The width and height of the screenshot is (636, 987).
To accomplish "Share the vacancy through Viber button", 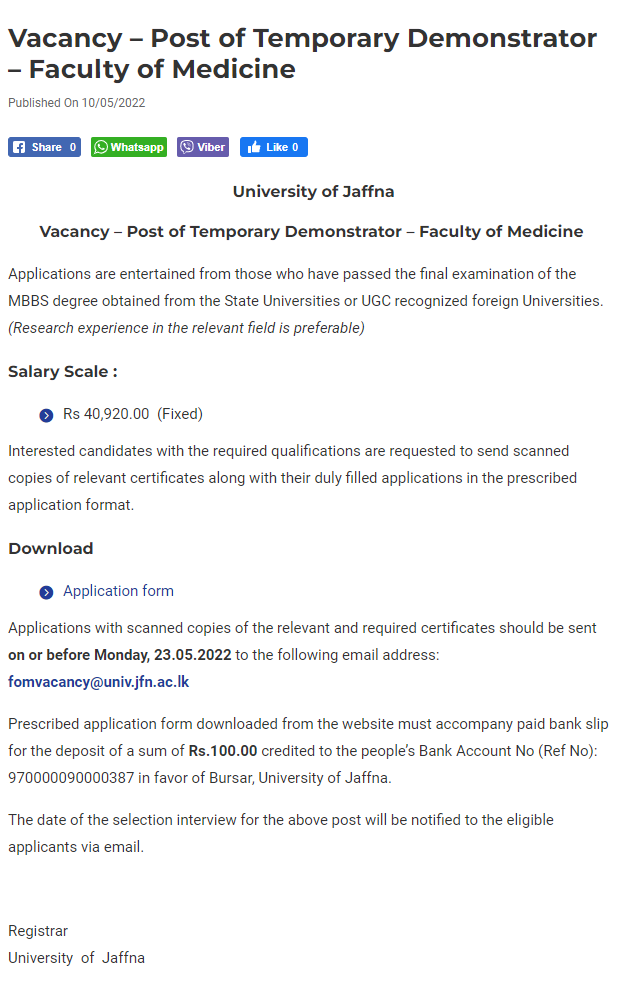I will coord(203,147).
